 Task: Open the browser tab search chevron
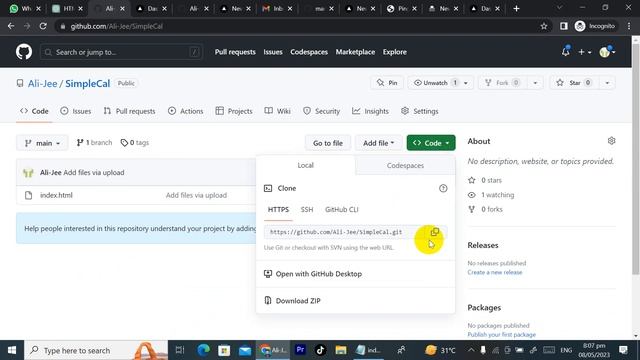click(560, 8)
